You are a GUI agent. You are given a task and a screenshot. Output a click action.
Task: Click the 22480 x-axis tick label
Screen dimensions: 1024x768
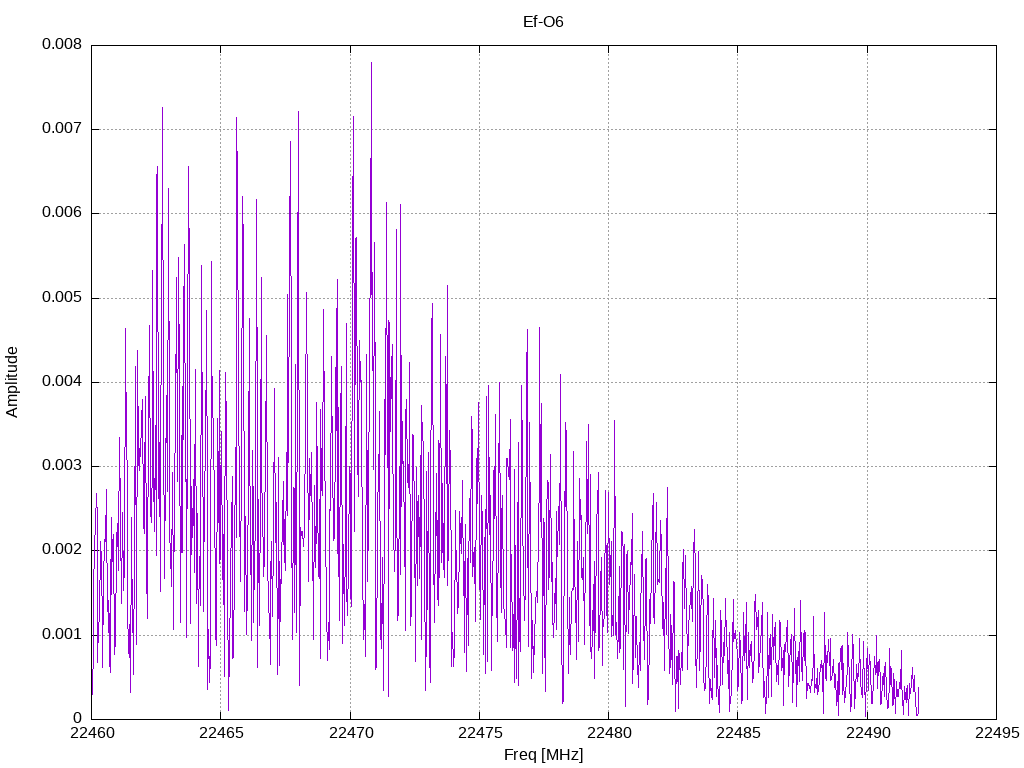tap(609, 733)
